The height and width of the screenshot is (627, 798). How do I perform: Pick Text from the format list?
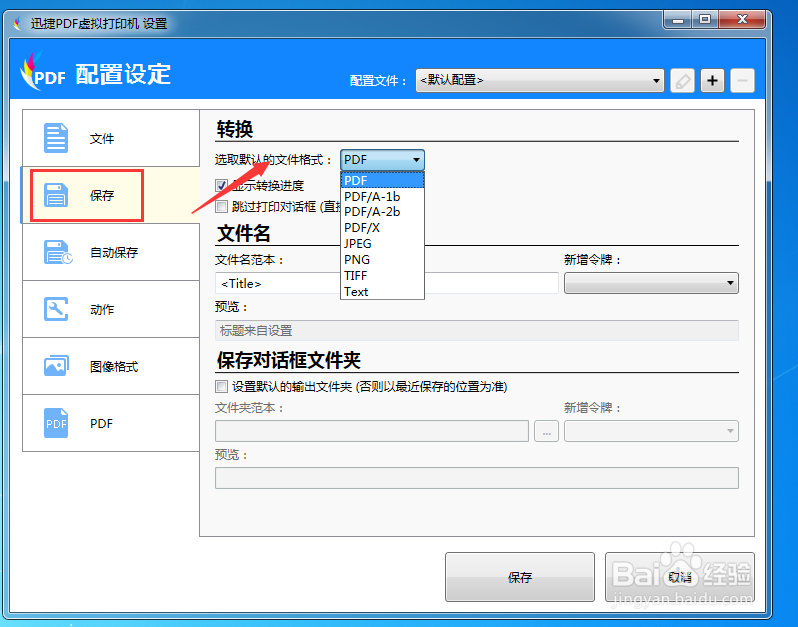coord(382,292)
